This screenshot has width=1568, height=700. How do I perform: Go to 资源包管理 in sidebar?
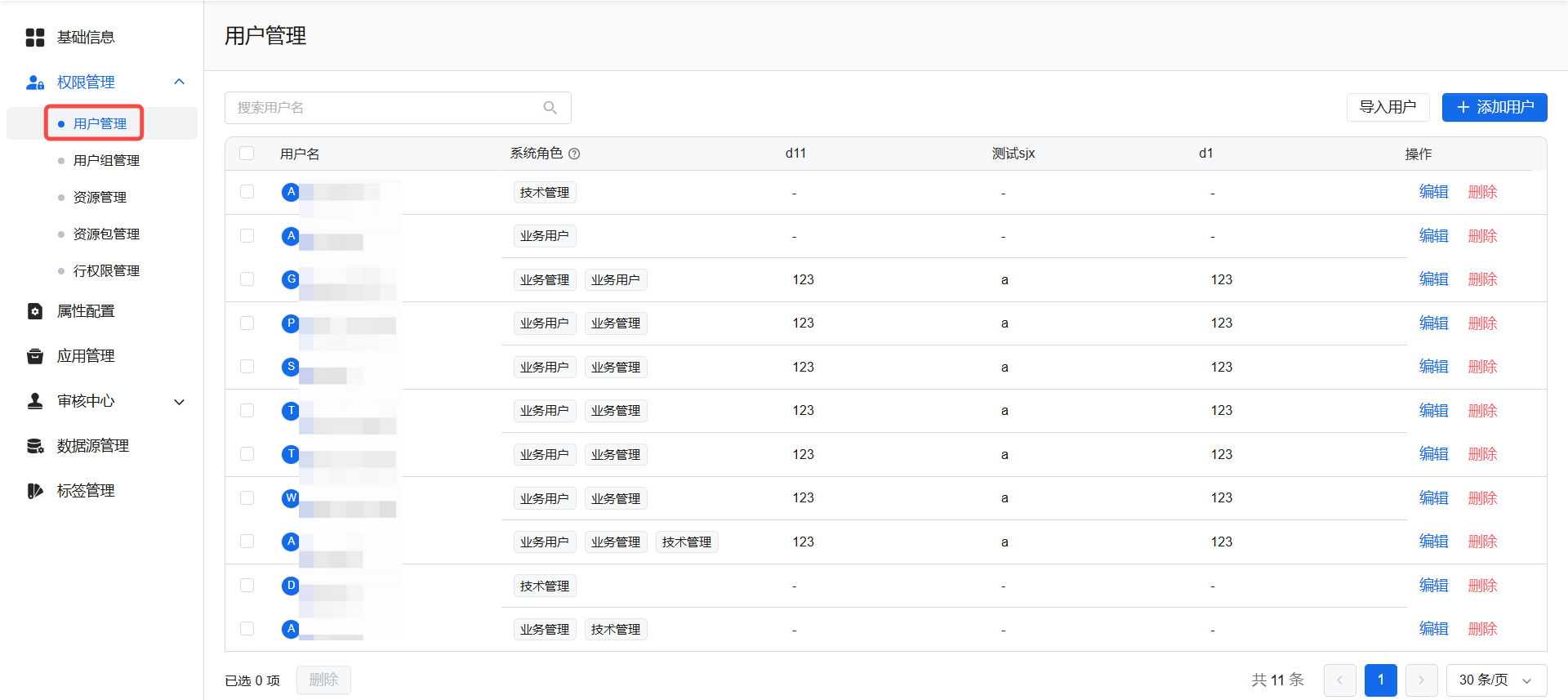click(x=106, y=234)
